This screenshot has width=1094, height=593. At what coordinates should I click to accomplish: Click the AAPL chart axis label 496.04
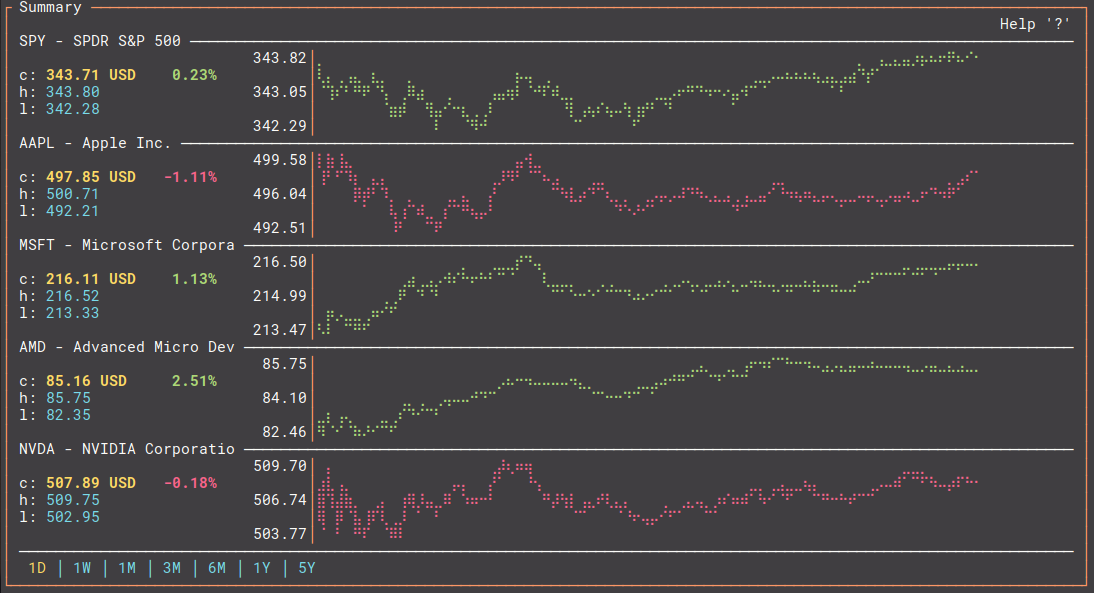coord(280,194)
